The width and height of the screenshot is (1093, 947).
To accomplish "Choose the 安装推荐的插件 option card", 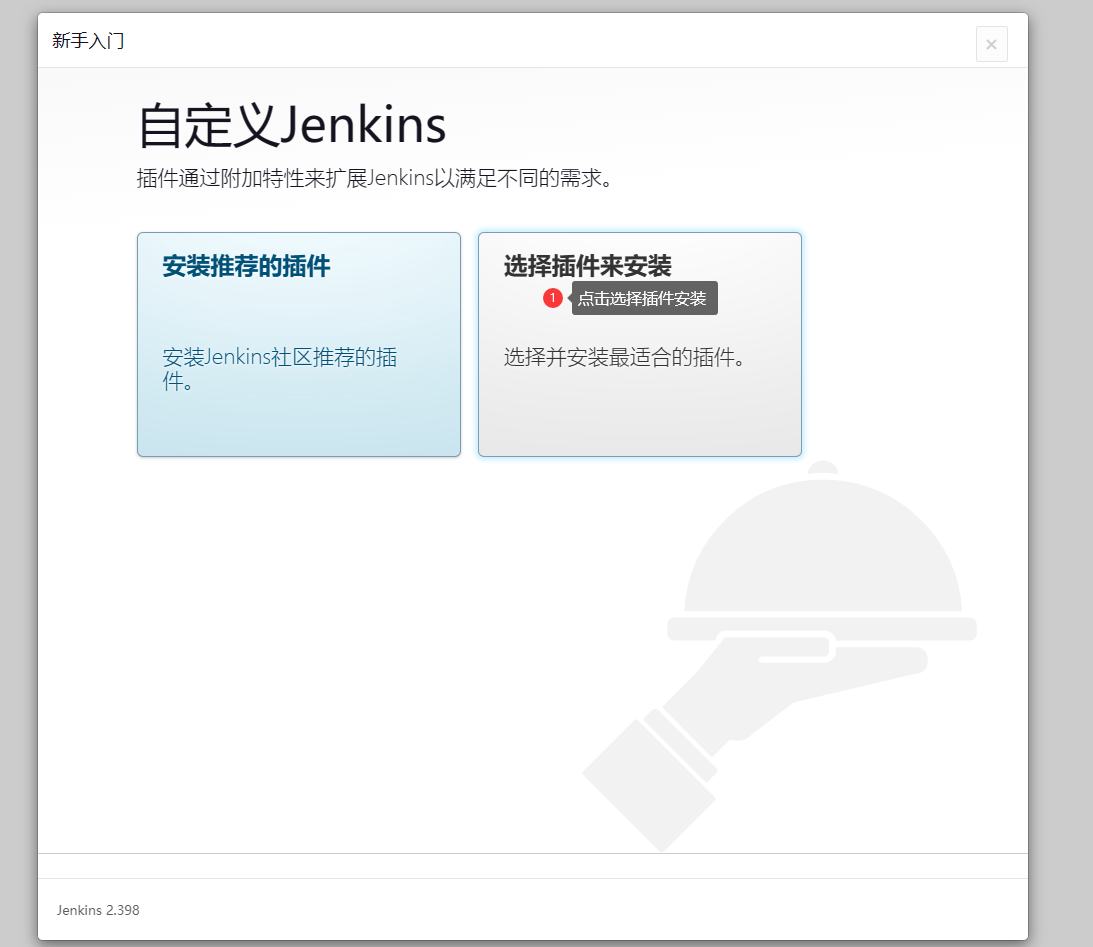I will [x=299, y=344].
